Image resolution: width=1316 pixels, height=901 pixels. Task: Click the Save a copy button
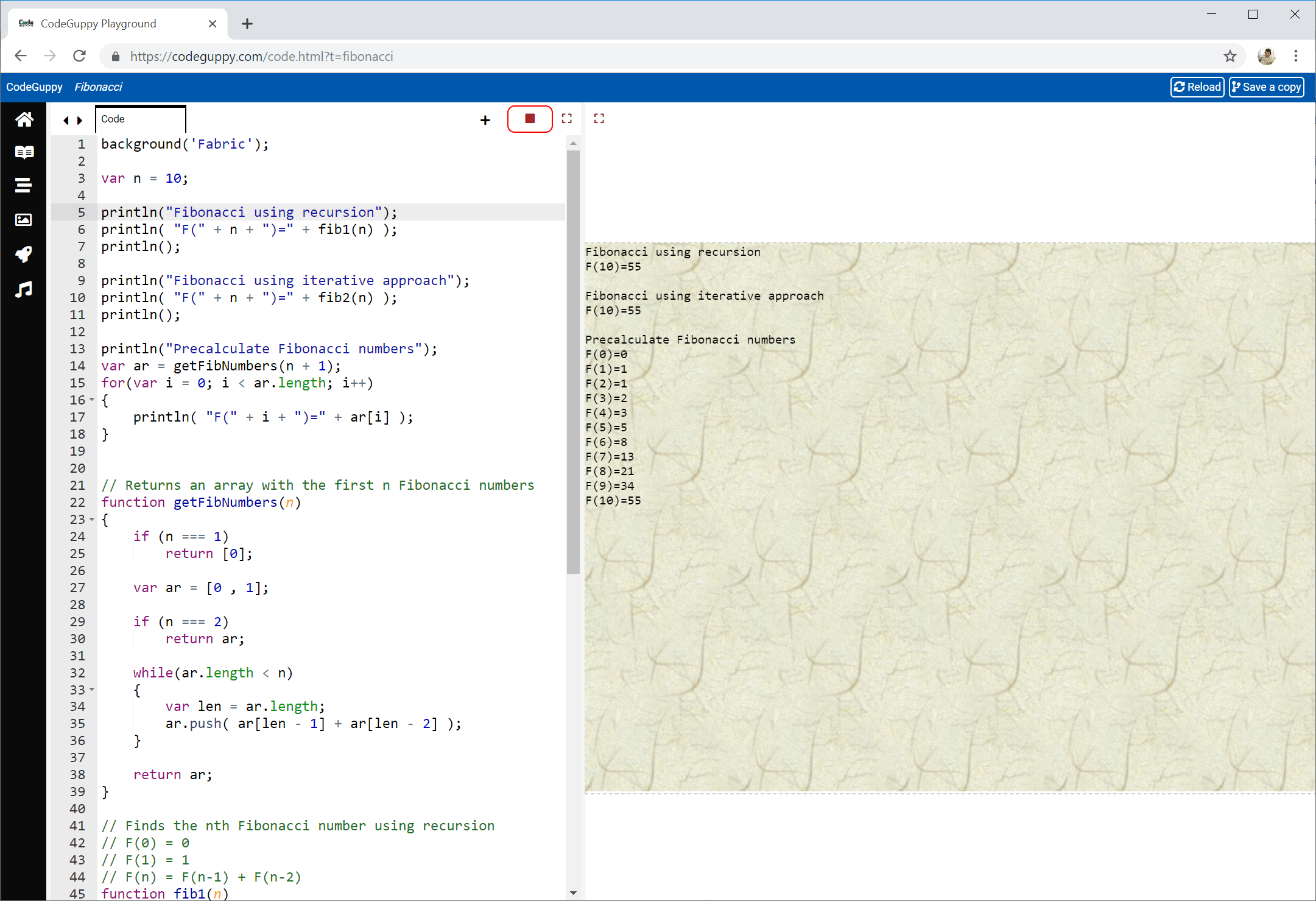[1265, 87]
